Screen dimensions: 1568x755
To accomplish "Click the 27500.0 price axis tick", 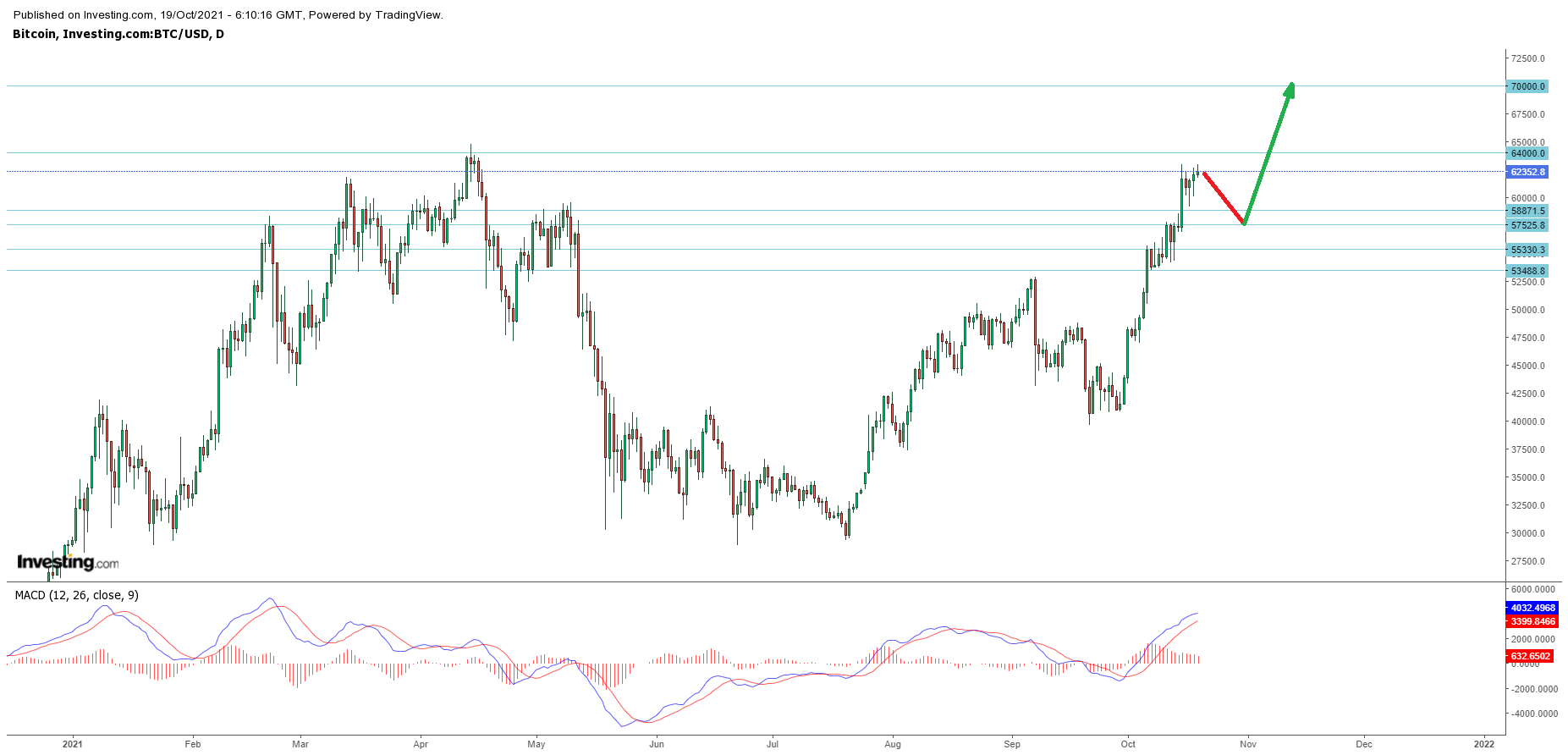I will [x=1528, y=561].
